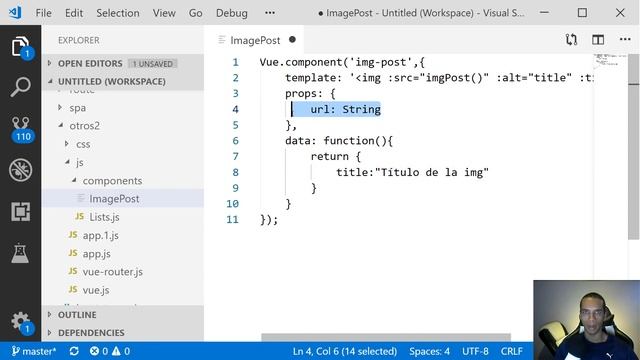Open the Debug menu
640x360 pixels.
(x=231, y=13)
